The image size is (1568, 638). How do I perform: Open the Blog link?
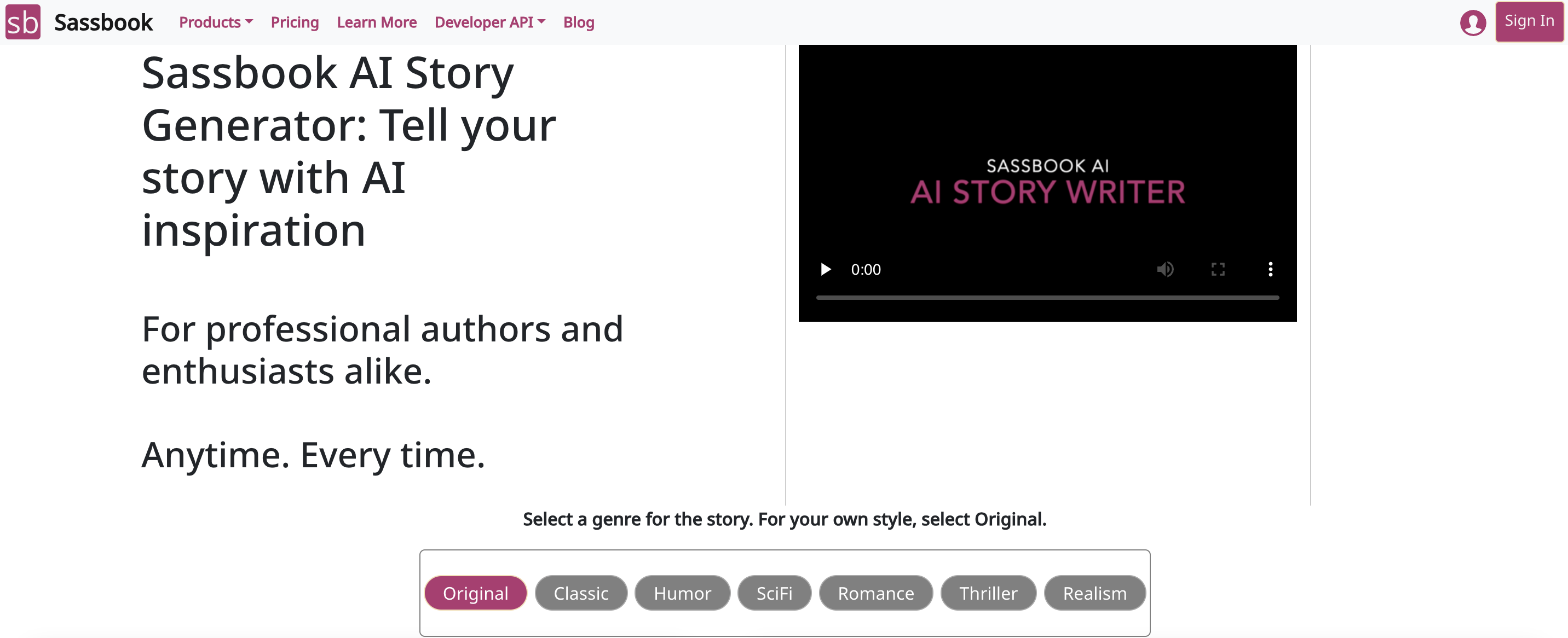click(578, 22)
